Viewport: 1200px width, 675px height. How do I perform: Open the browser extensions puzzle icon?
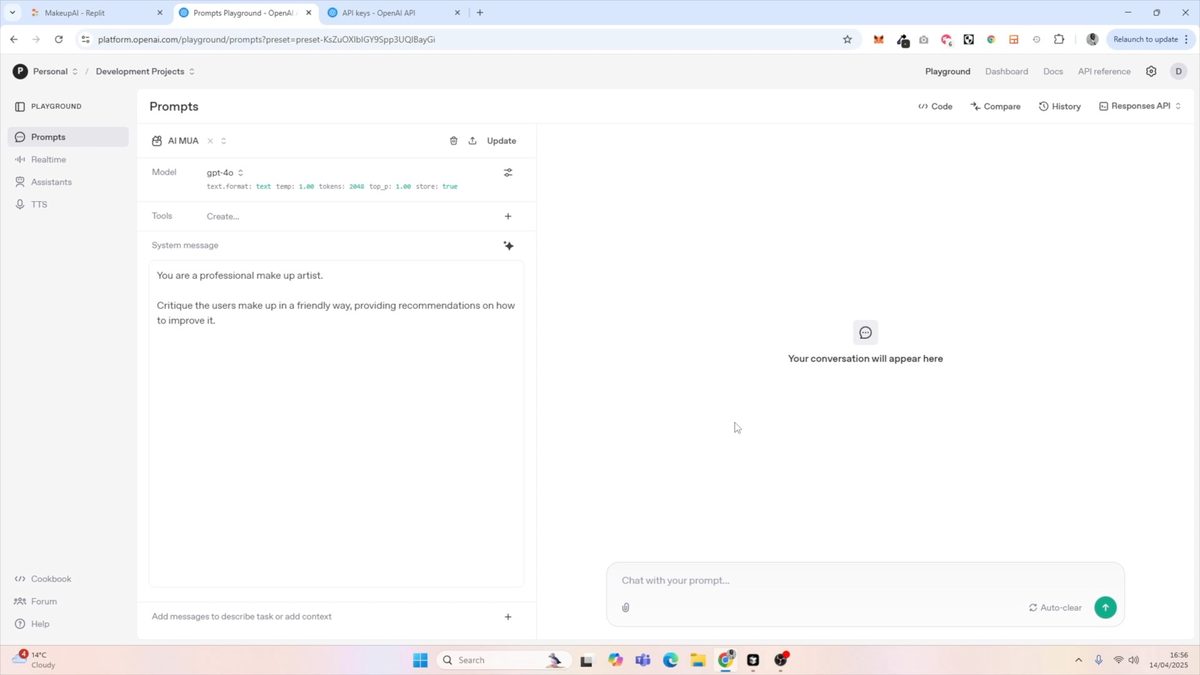pyautogui.click(x=1059, y=40)
